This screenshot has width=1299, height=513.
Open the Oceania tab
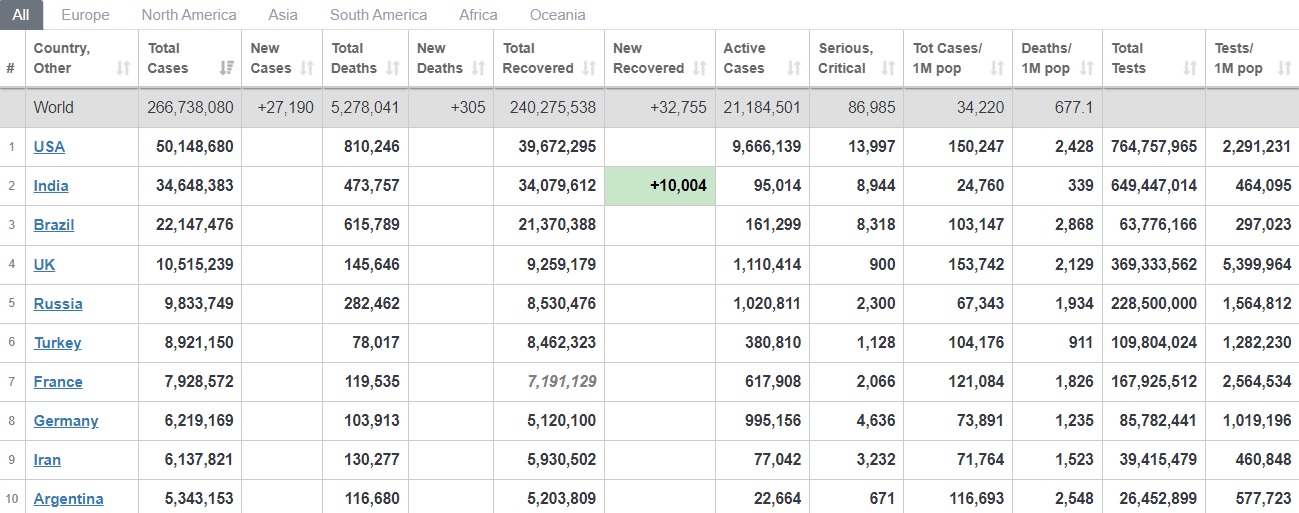558,15
